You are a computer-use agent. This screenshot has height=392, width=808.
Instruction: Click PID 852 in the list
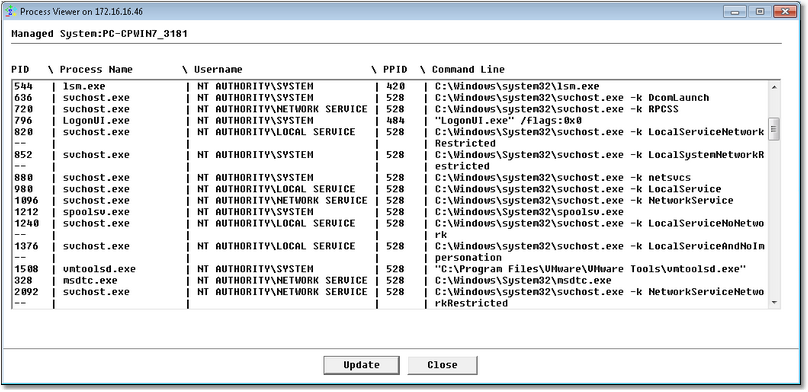[x=23, y=155]
